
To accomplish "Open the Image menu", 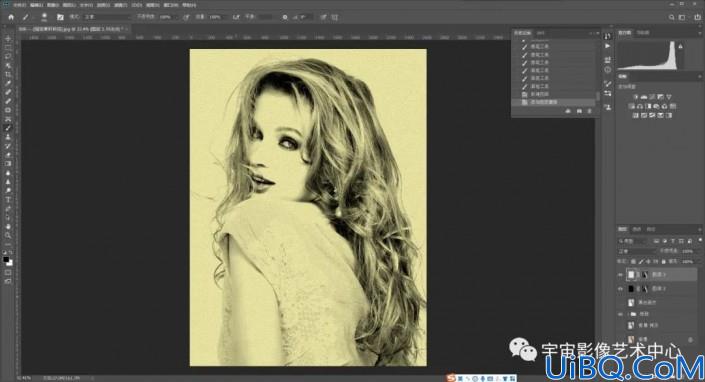I will coord(53,5).
